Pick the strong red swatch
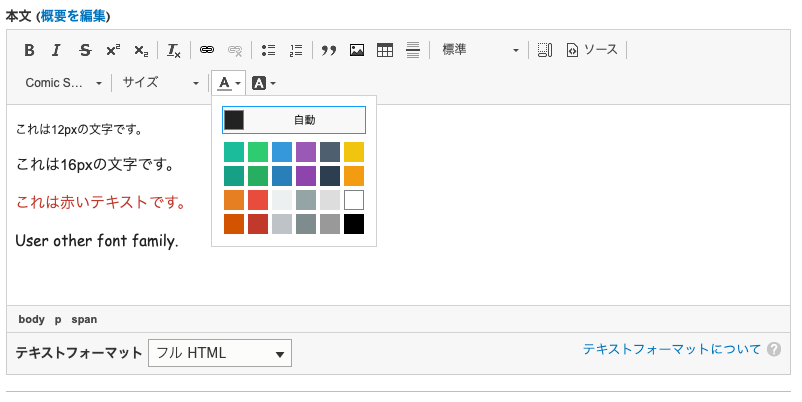 point(258,224)
